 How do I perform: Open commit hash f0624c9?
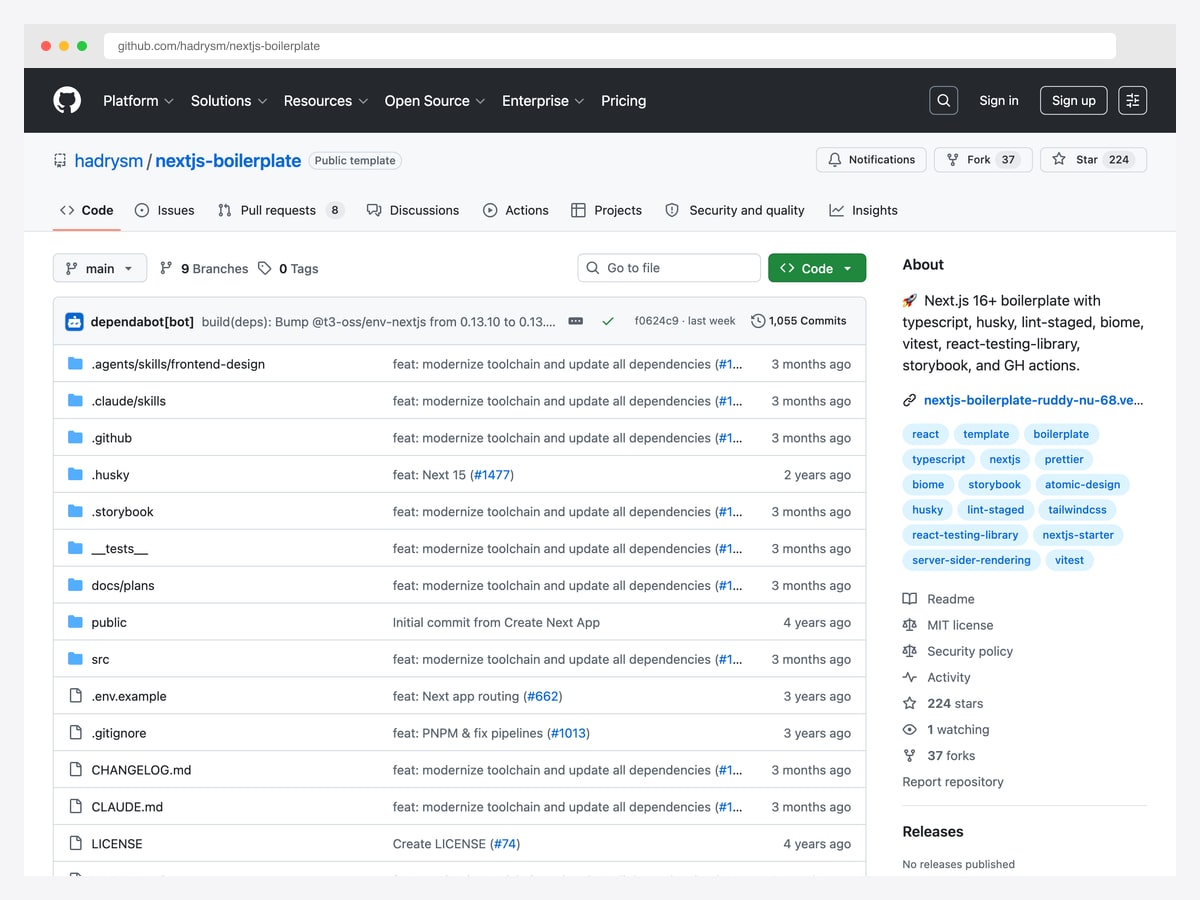pyautogui.click(x=658, y=321)
